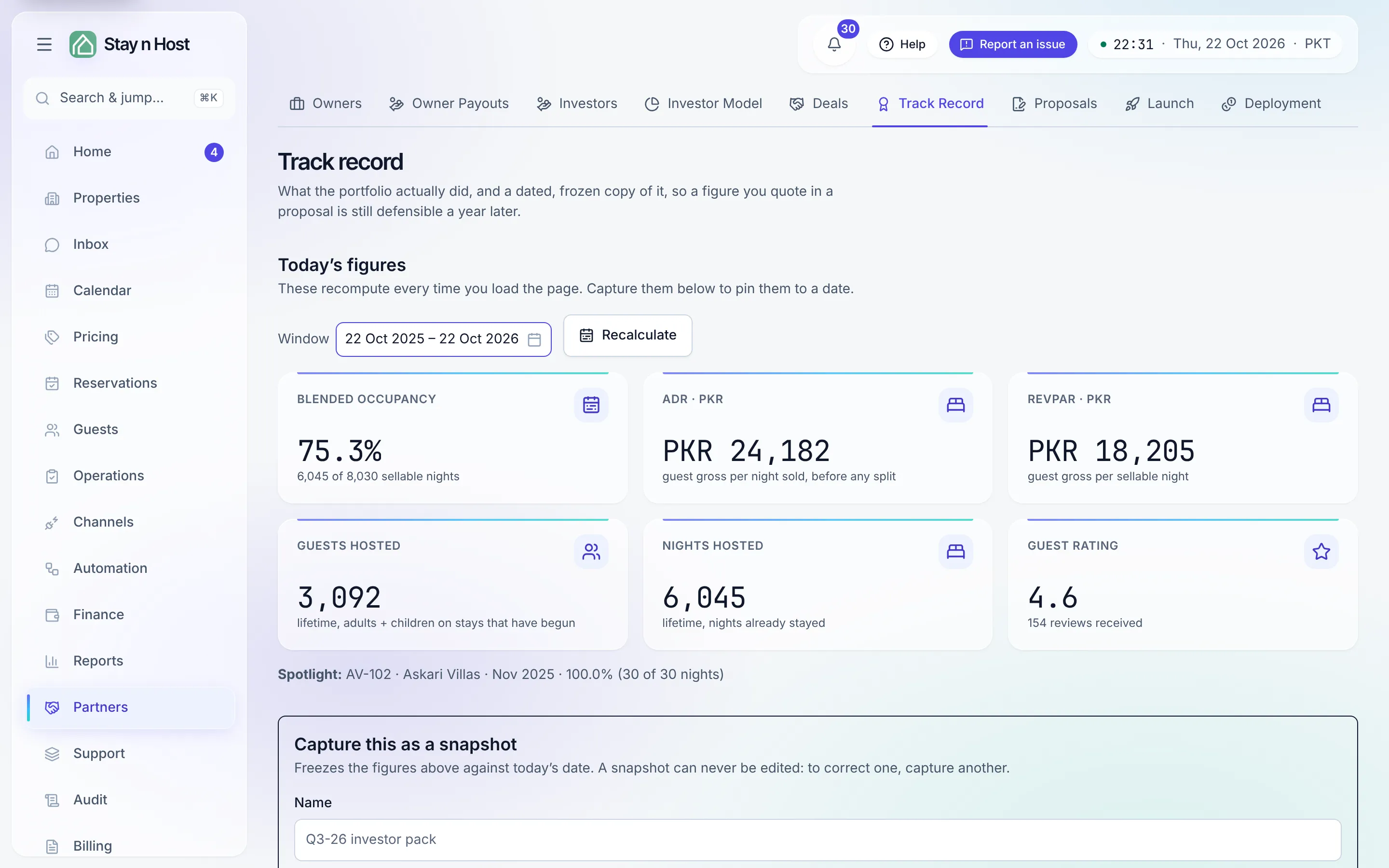Focus the Search & jump field
1389x868 pixels.
(x=129, y=98)
